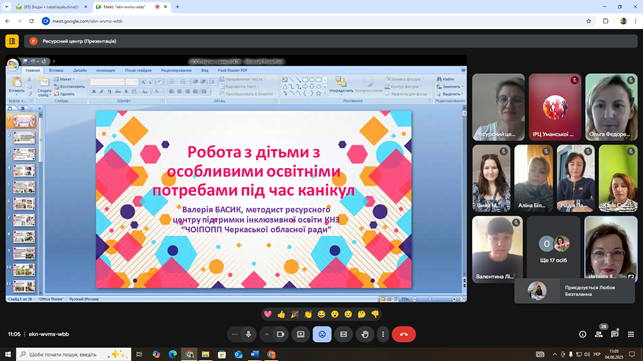Expand audio settings left of microphone
Screen dimensions: 643x361
coord(235,334)
